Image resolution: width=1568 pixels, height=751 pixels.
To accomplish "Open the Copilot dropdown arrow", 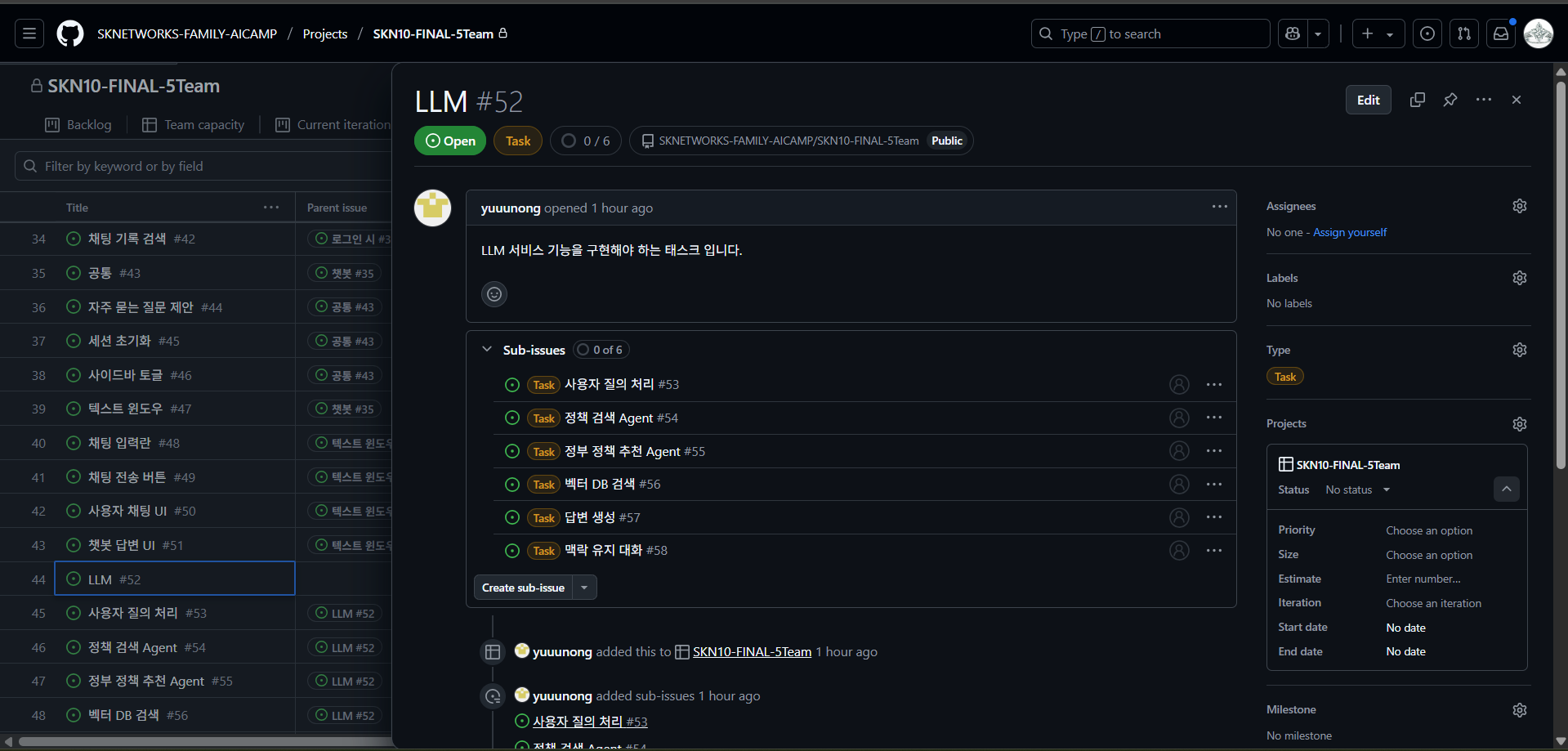I will click(1318, 34).
